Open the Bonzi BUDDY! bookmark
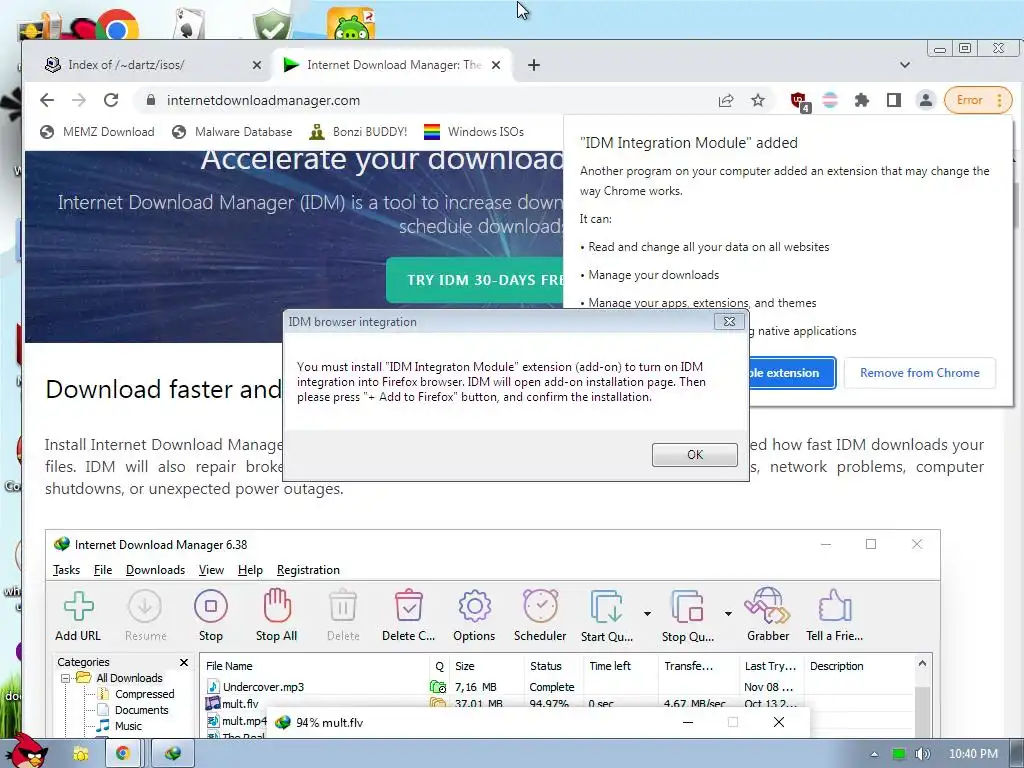The height and width of the screenshot is (768, 1024). (359, 132)
